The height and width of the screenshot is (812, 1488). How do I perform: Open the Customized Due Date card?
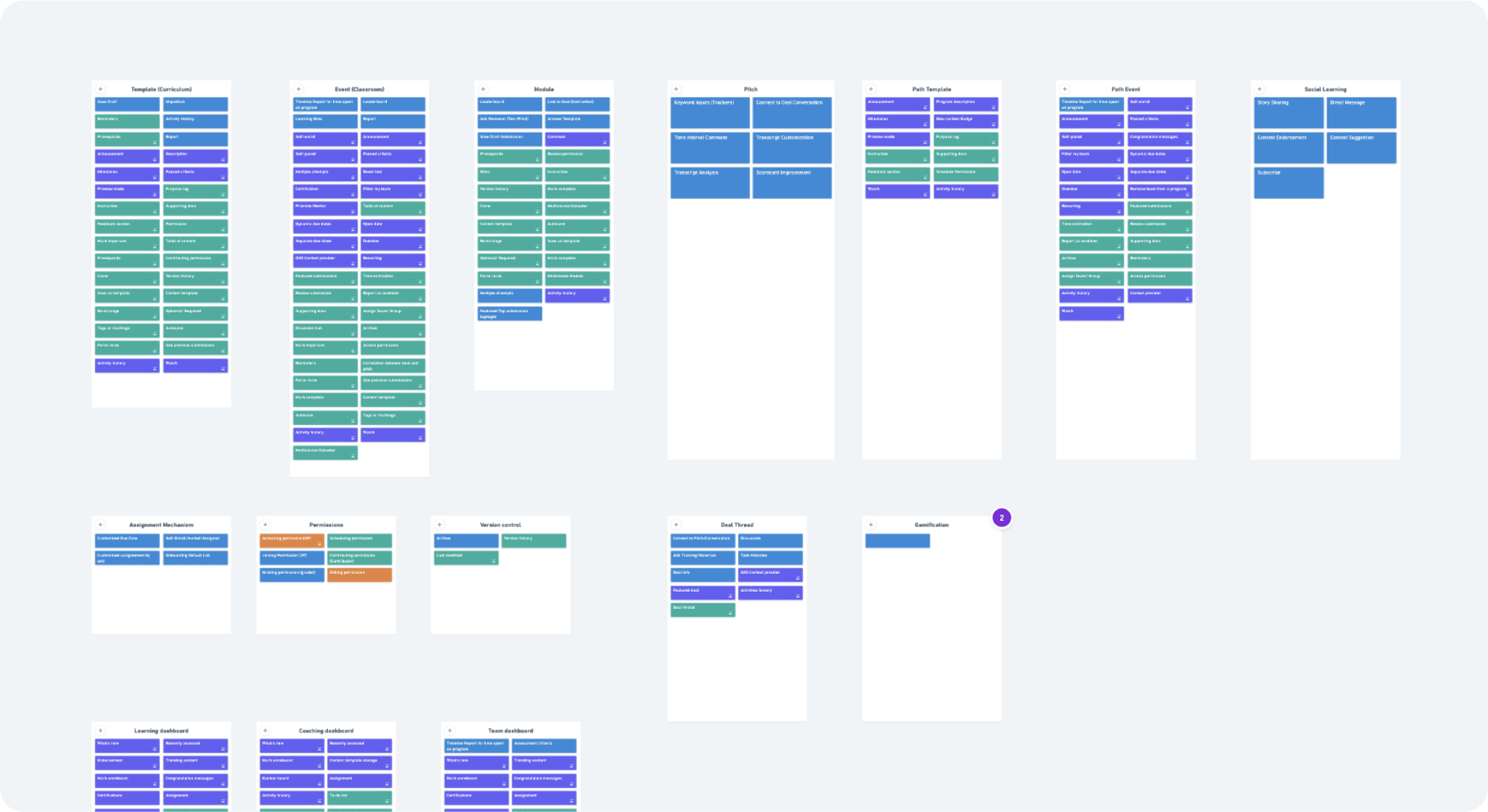[x=127, y=541]
